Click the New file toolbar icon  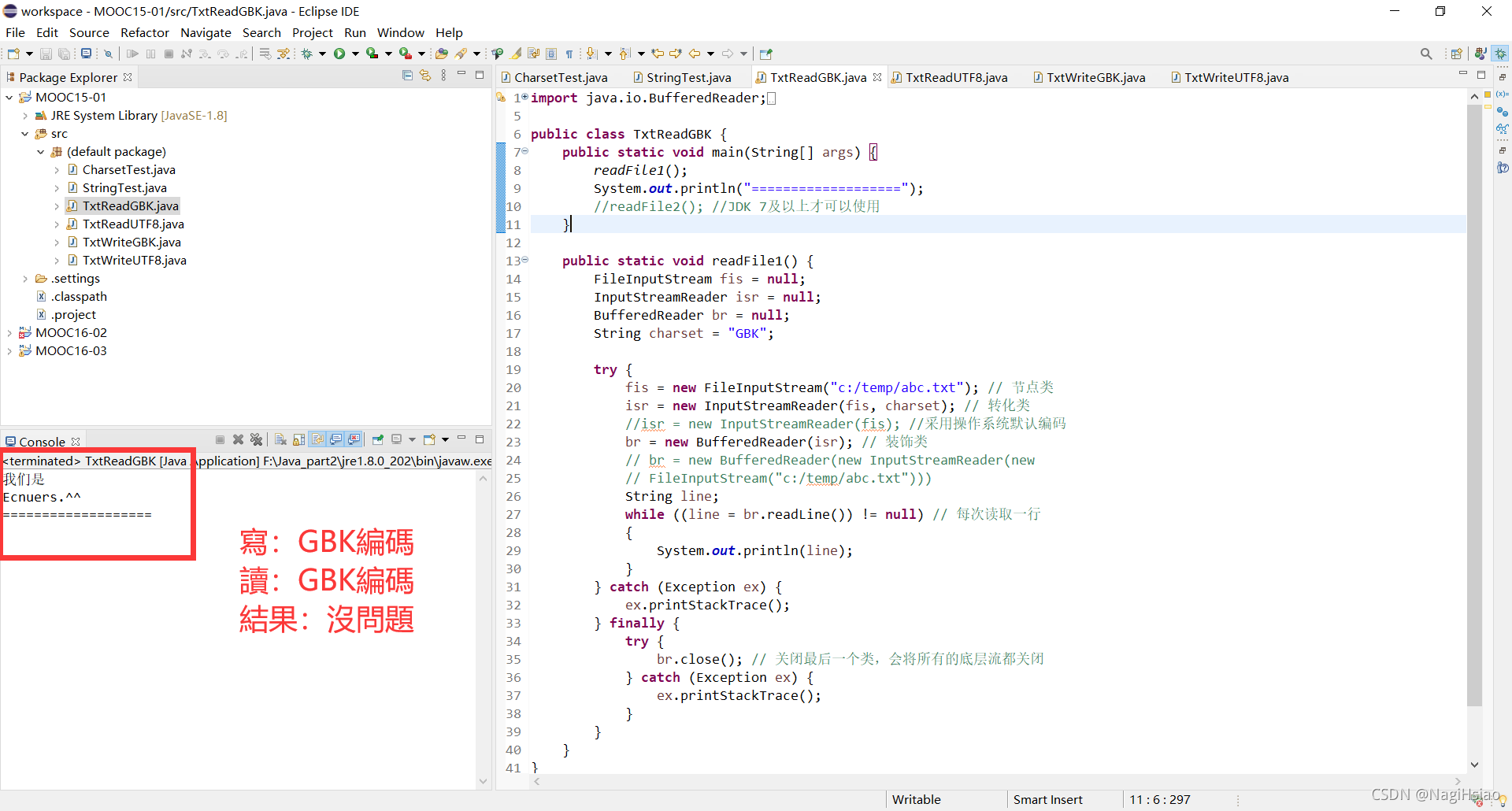pyautogui.click(x=13, y=54)
